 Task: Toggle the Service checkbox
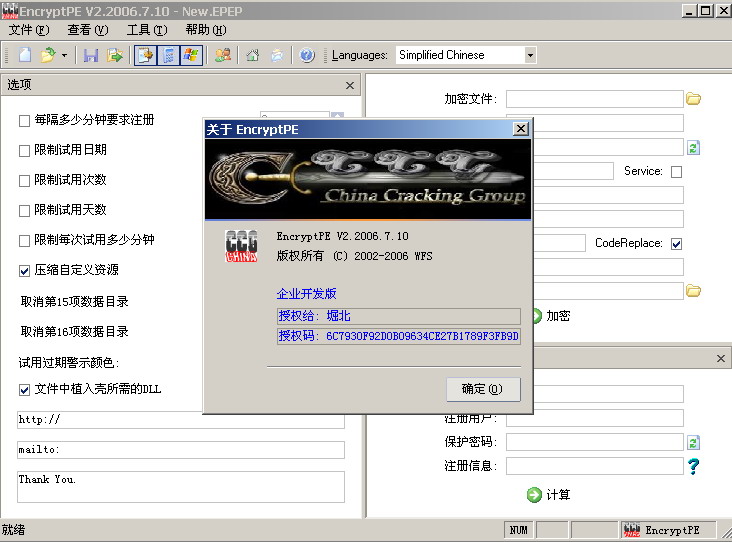[676, 172]
